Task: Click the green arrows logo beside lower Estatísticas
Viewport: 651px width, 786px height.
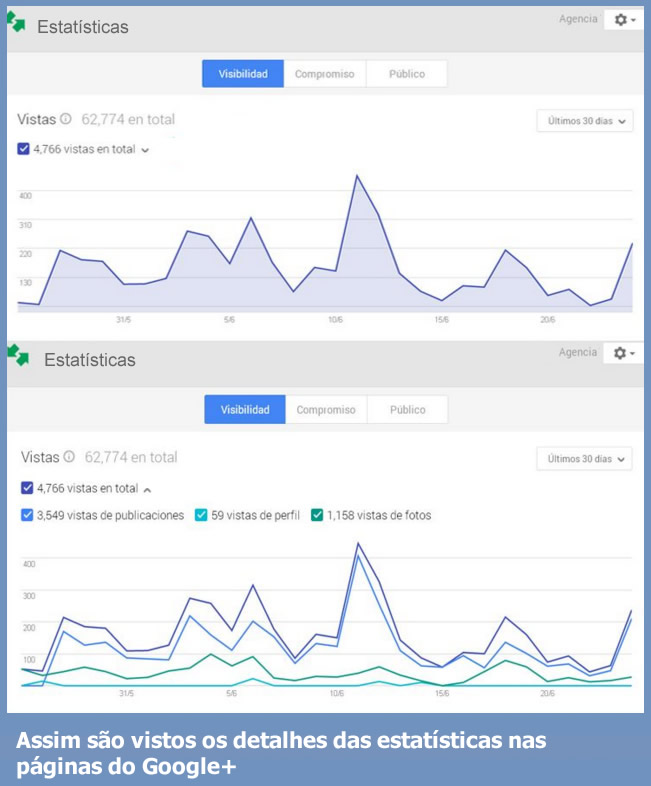Action: tap(18, 355)
